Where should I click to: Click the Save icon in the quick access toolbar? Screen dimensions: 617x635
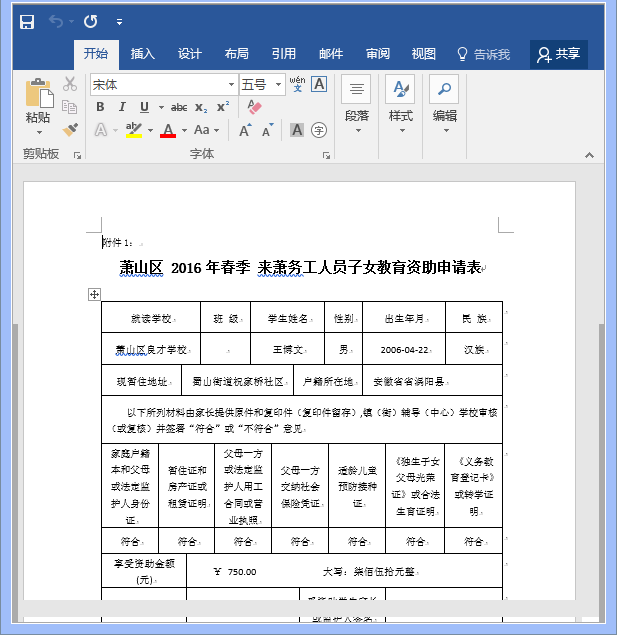[27, 21]
